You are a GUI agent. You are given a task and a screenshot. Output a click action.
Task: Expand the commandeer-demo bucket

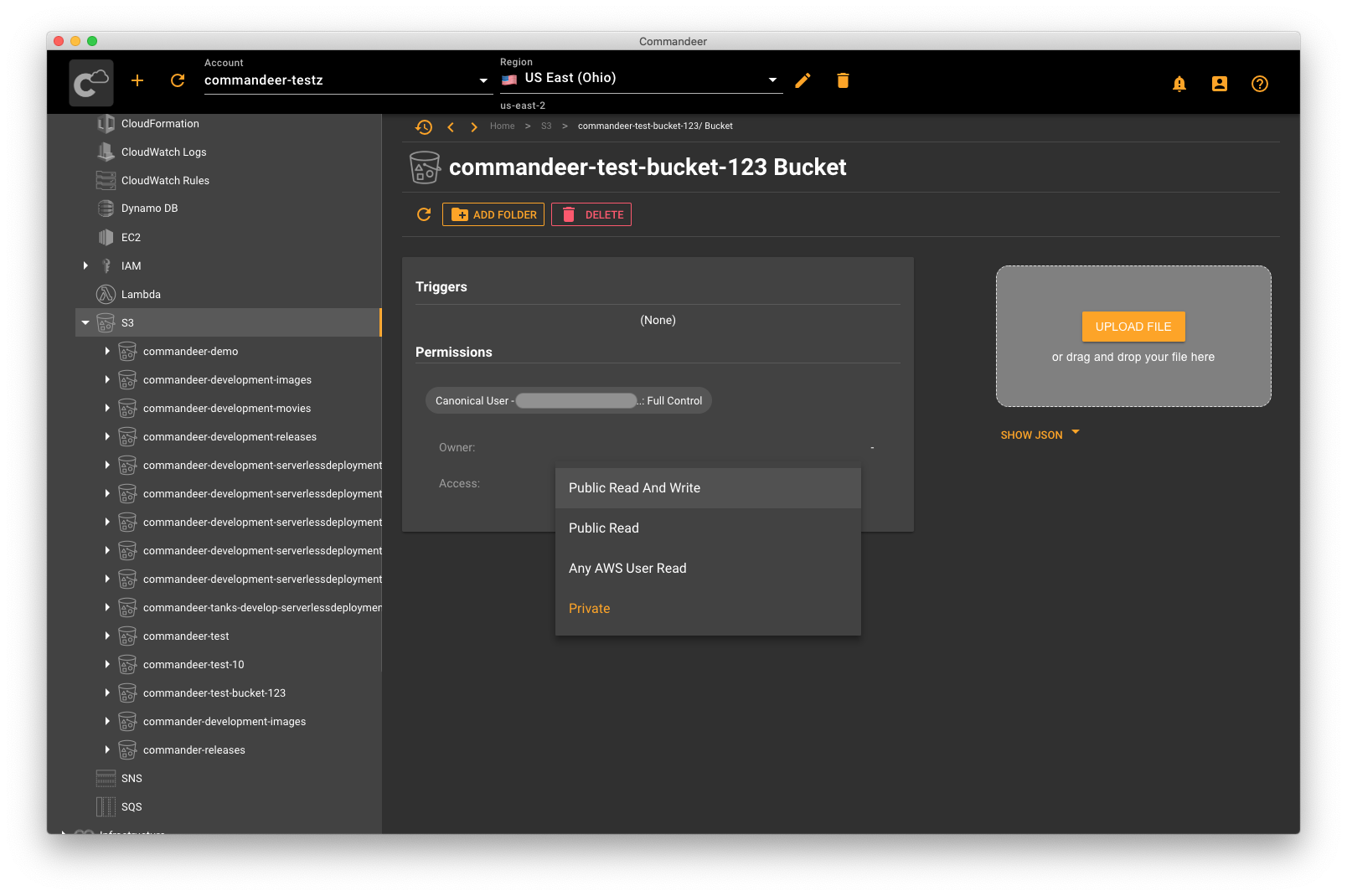tap(107, 351)
